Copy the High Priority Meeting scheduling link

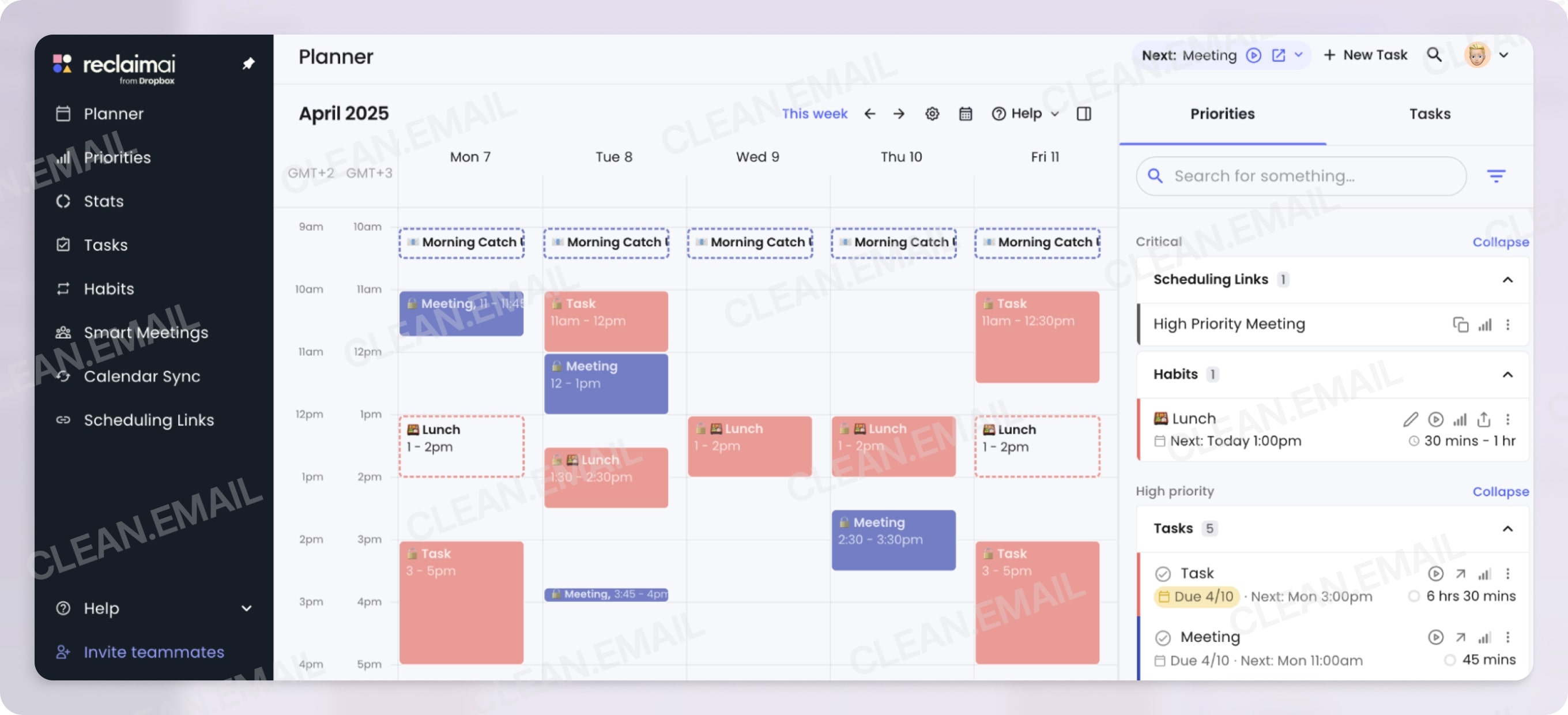click(x=1461, y=325)
